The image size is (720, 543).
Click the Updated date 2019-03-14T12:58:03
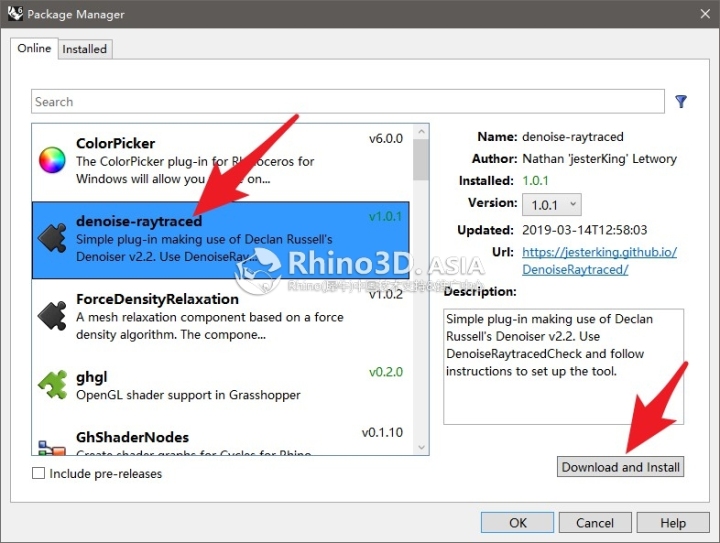coord(585,230)
